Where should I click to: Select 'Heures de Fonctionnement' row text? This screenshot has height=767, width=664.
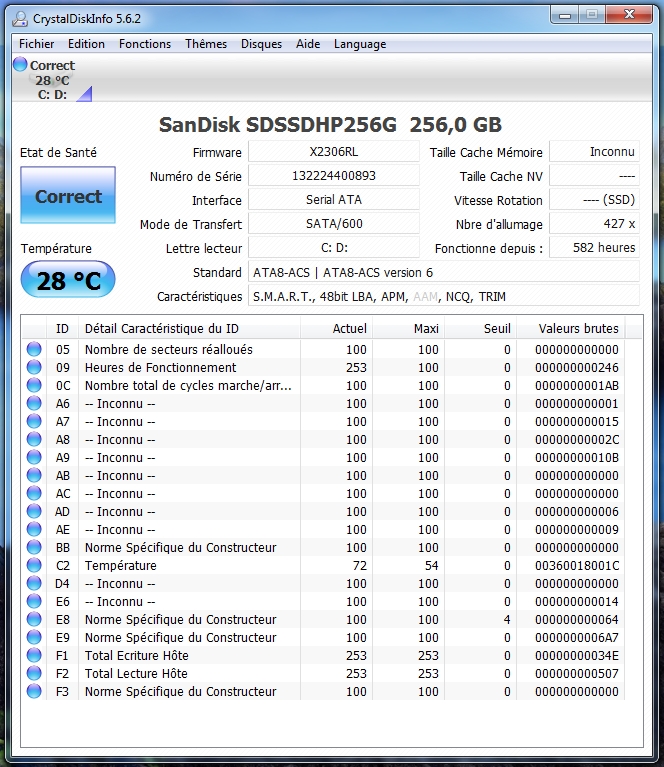coord(160,367)
